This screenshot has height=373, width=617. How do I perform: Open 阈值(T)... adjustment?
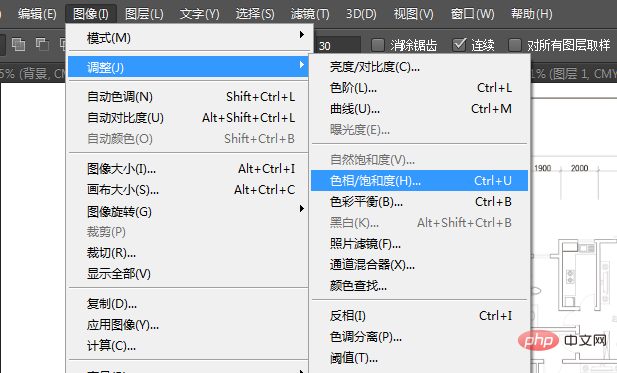(x=419, y=358)
